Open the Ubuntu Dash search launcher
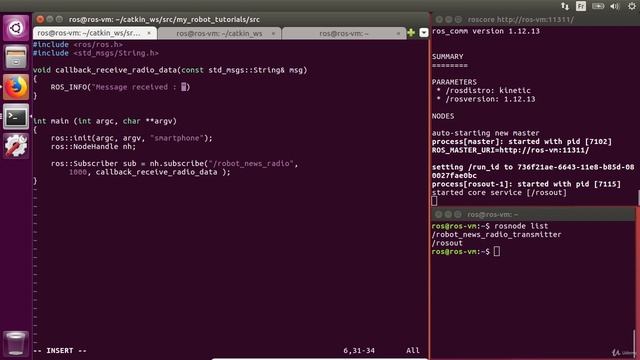Image resolution: width=640 pixels, height=360 pixels. [16, 28]
